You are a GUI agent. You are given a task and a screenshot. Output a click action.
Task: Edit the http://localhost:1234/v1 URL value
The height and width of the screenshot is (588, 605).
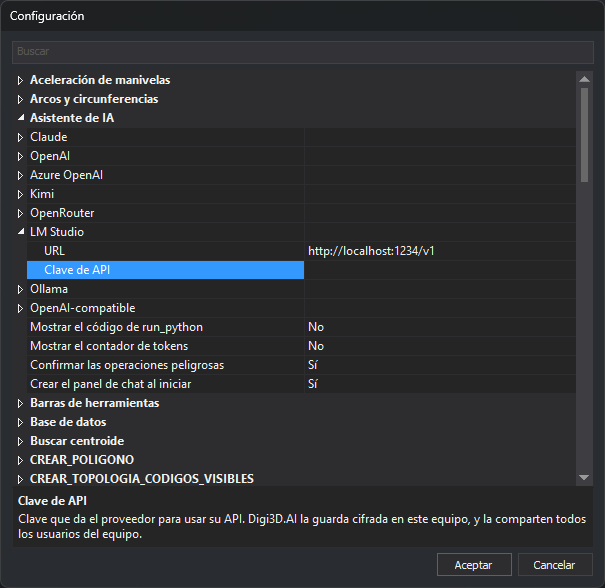tap(440, 251)
